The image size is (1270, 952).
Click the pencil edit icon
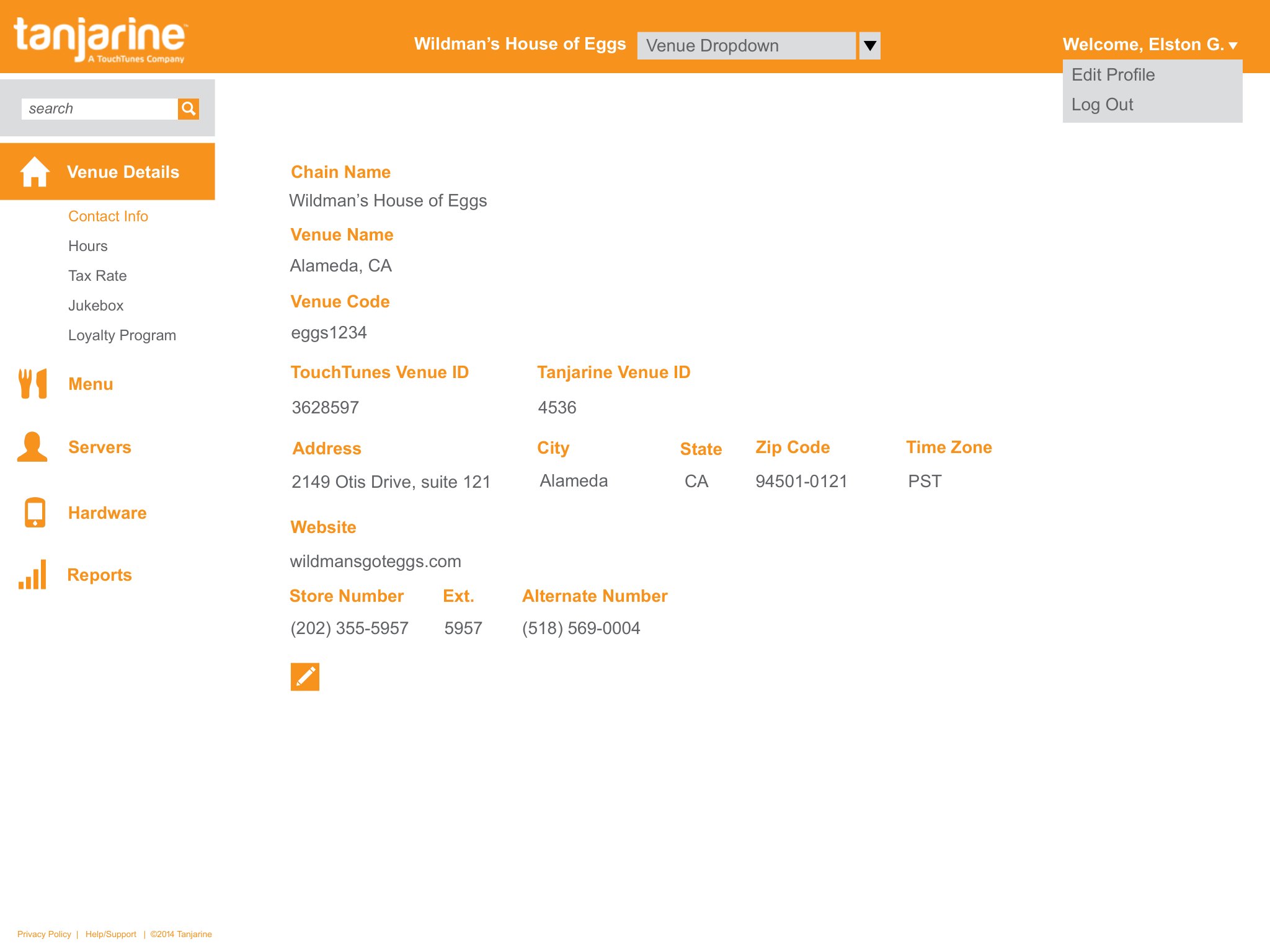pyautogui.click(x=305, y=677)
